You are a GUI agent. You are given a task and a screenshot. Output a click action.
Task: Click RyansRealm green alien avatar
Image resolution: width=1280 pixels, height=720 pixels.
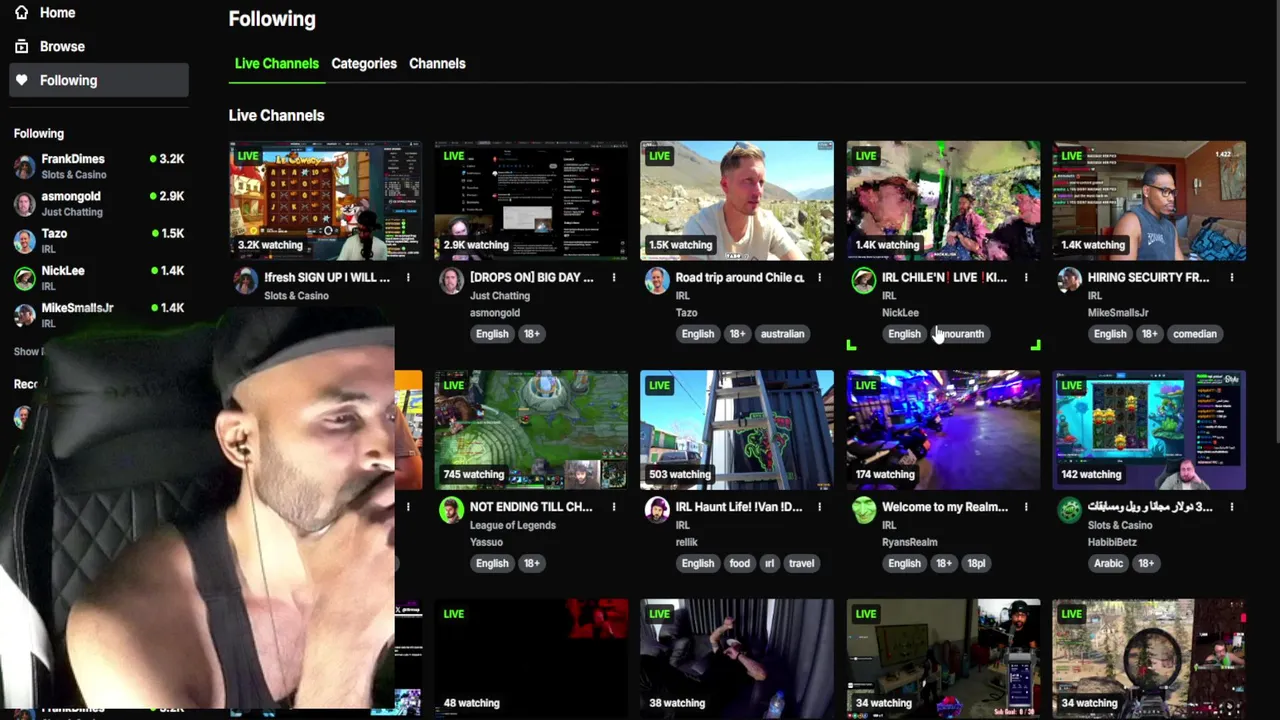[x=863, y=510]
